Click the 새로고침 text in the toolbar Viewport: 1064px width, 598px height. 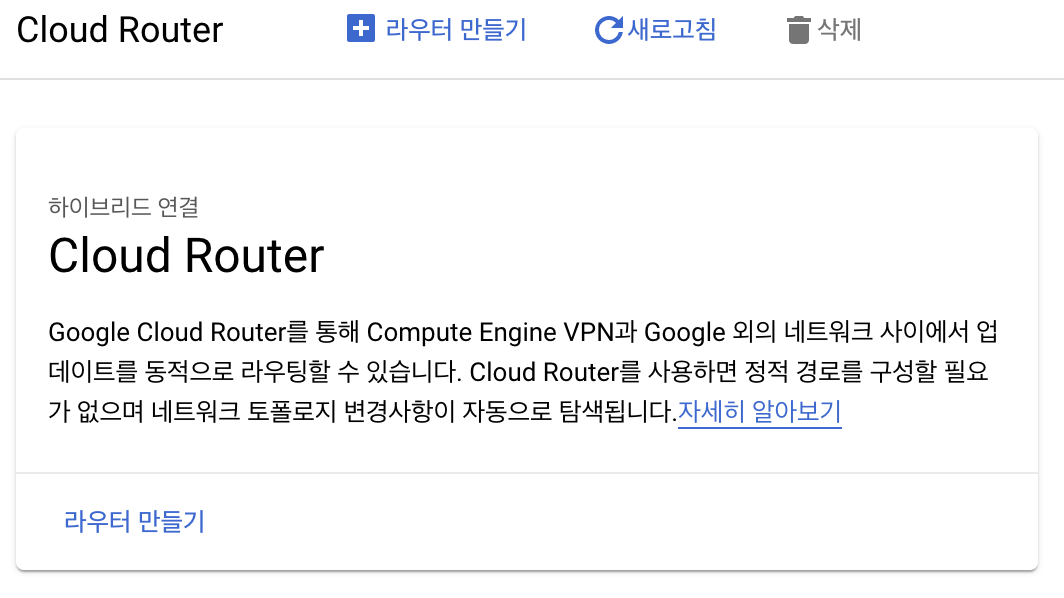pyautogui.click(x=672, y=29)
